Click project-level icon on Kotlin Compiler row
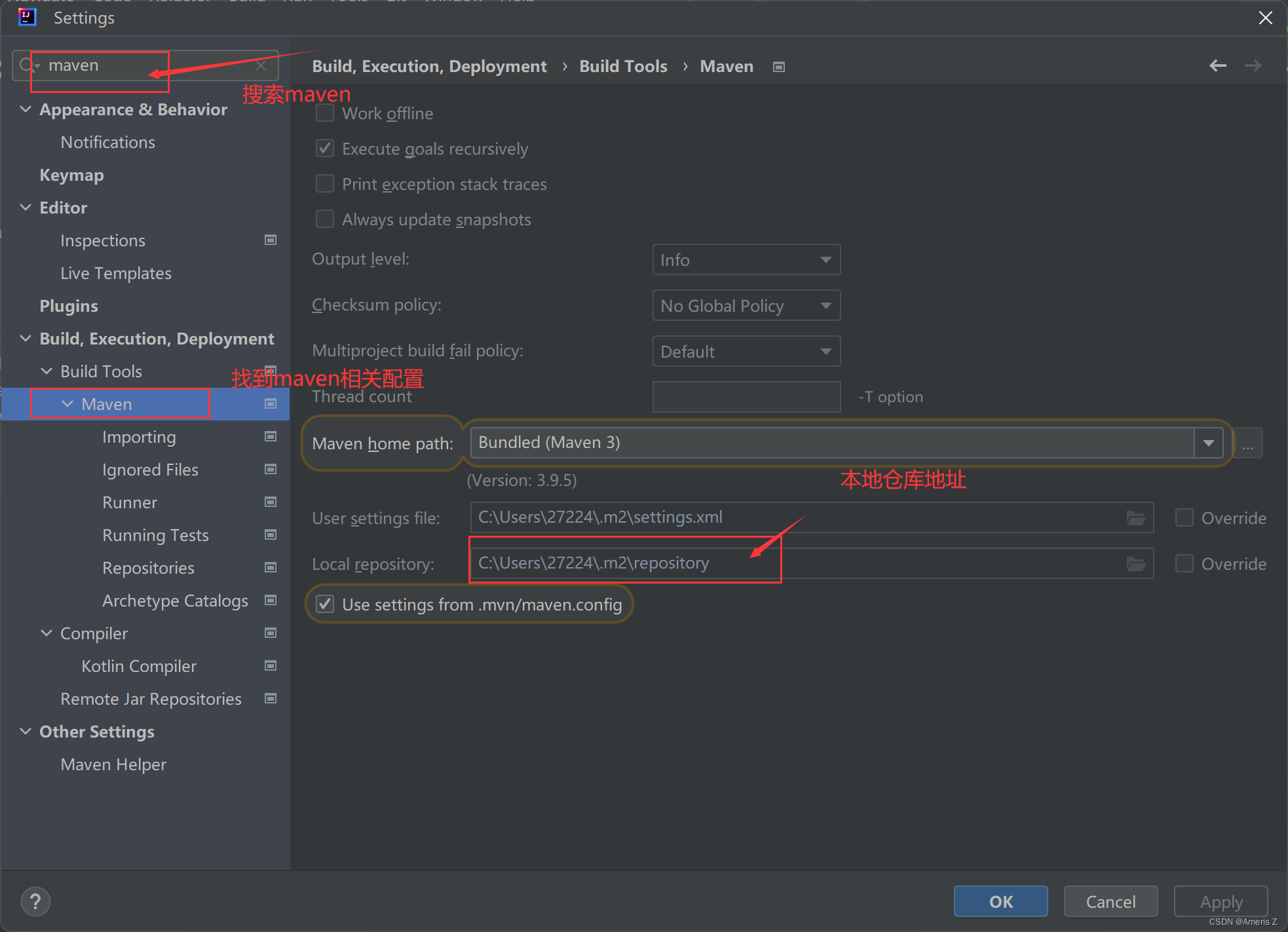 (270, 665)
